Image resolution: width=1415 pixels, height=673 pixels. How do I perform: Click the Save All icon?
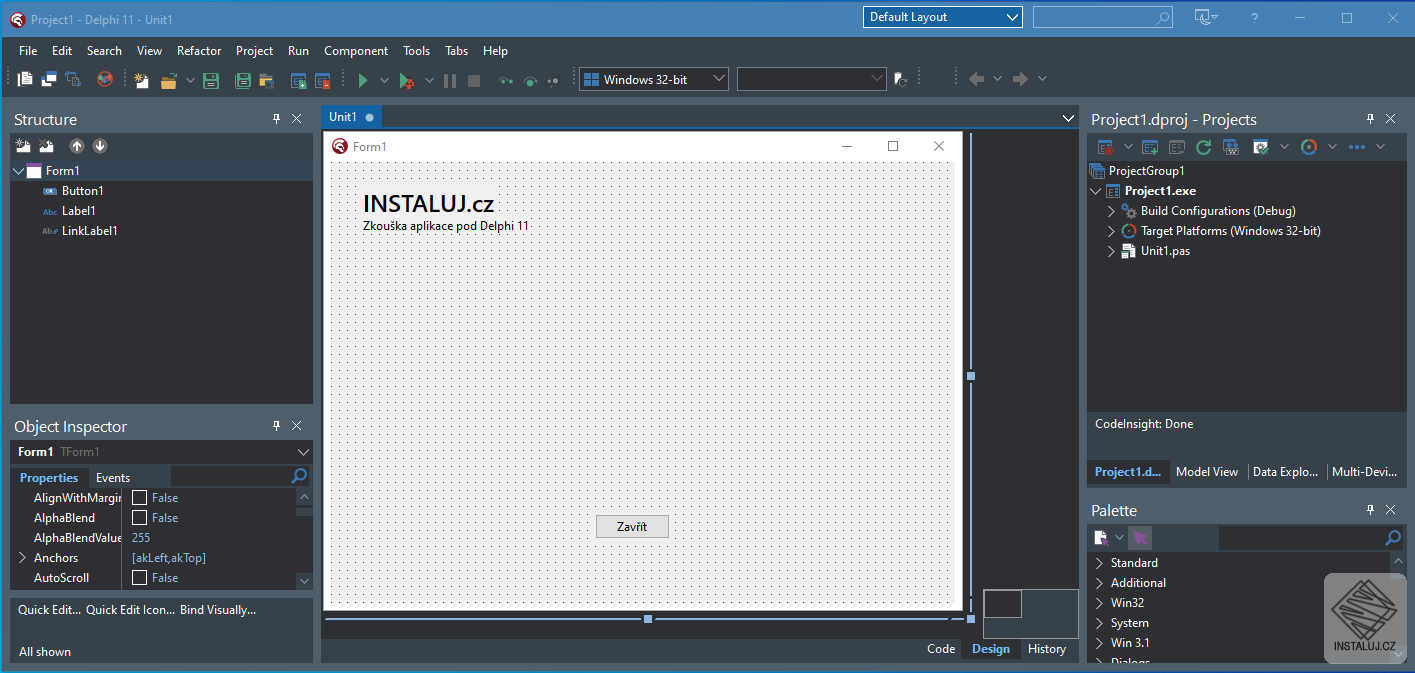[243, 80]
